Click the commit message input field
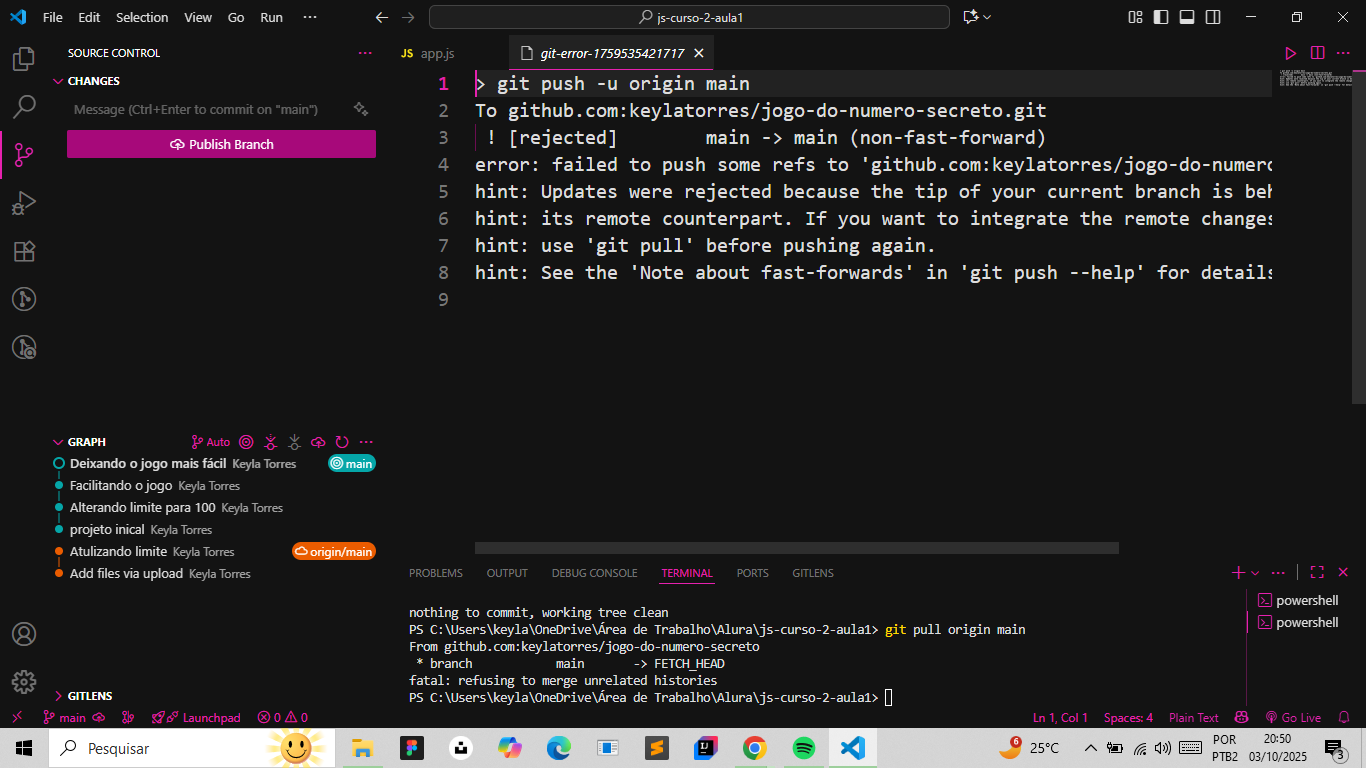The height and width of the screenshot is (768, 1366). click(205, 109)
